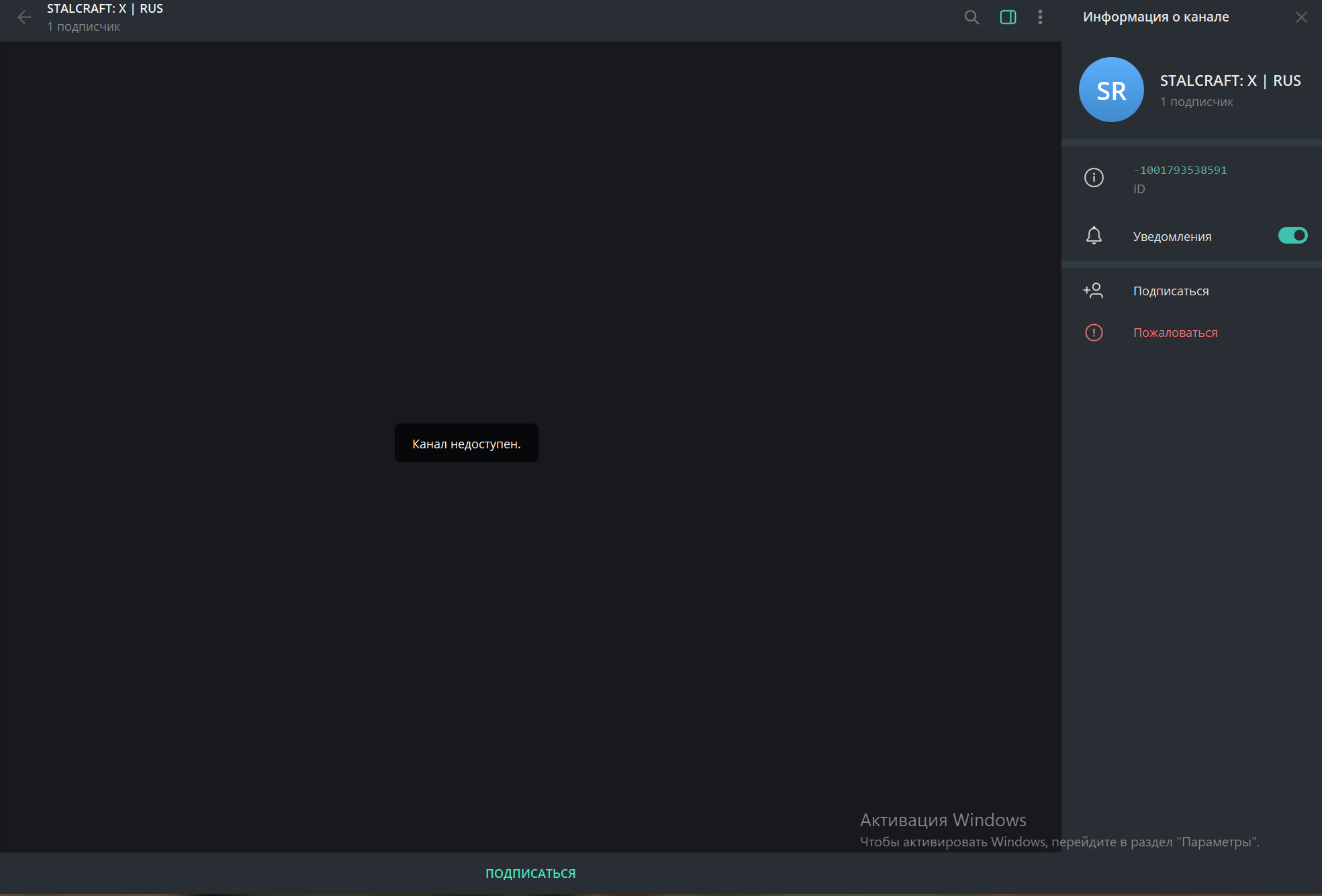
Task: Click the Информация о канале heading
Action: coord(1155,17)
